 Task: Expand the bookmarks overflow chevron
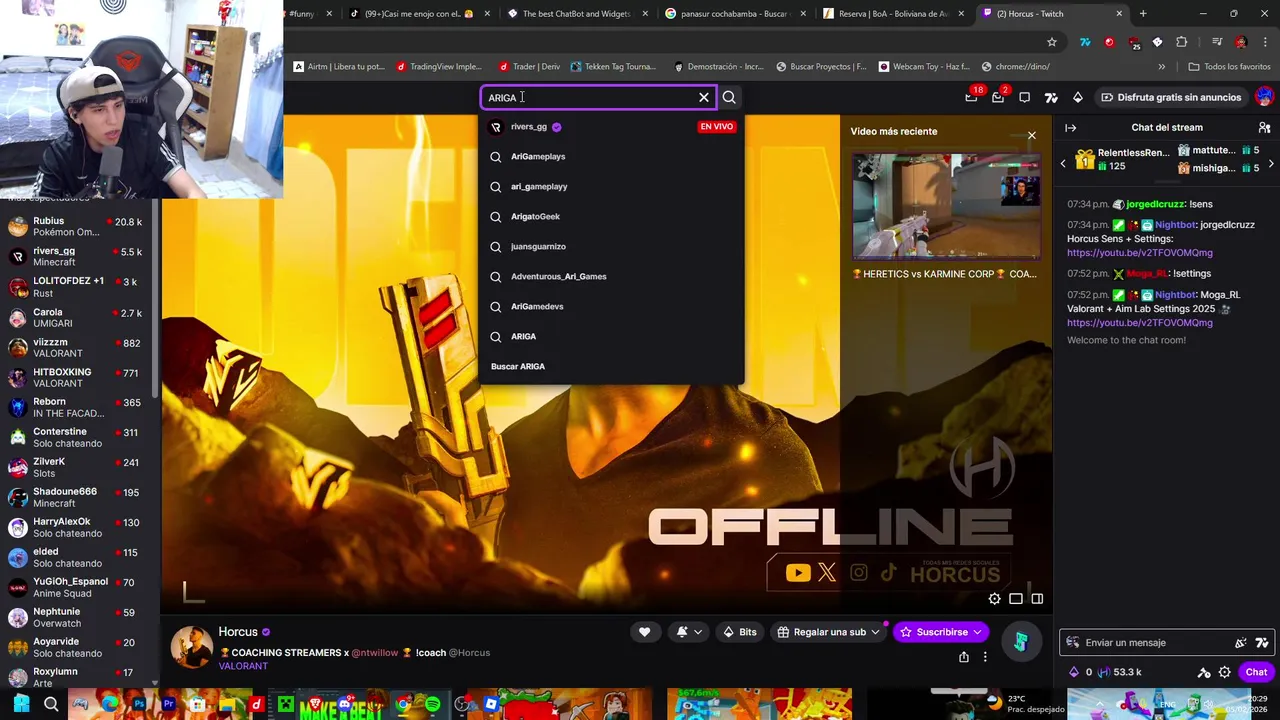[x=1161, y=67]
